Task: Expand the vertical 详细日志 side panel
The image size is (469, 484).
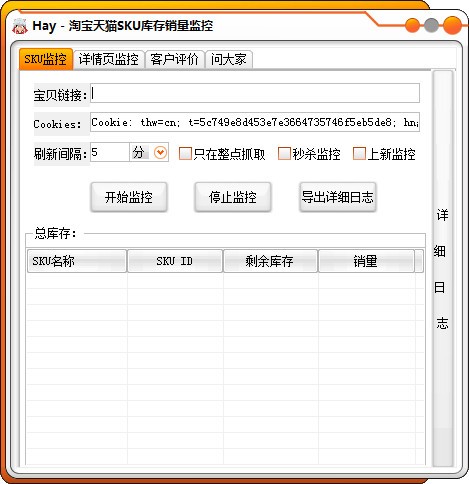Action: click(x=442, y=268)
